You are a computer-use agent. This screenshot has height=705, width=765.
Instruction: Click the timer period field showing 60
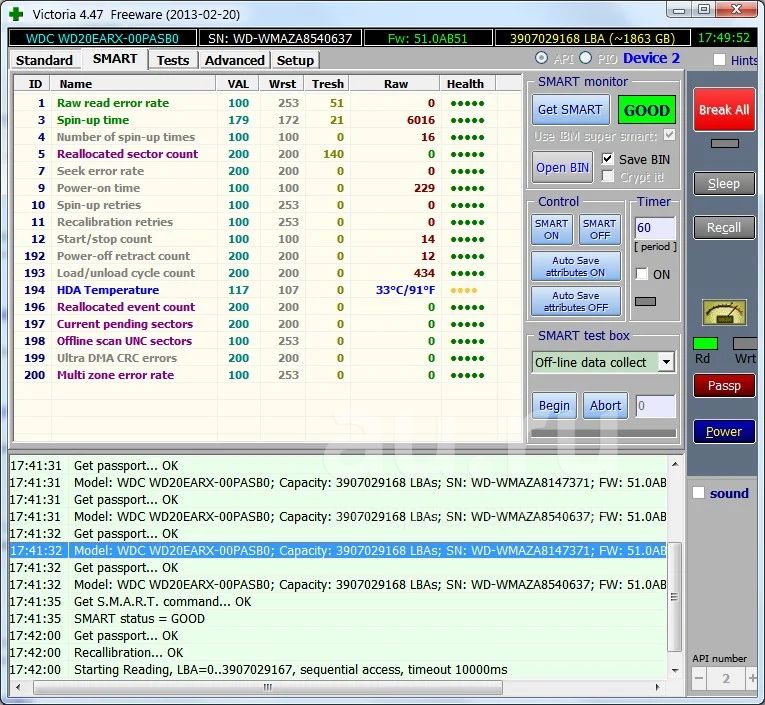[x=655, y=228]
